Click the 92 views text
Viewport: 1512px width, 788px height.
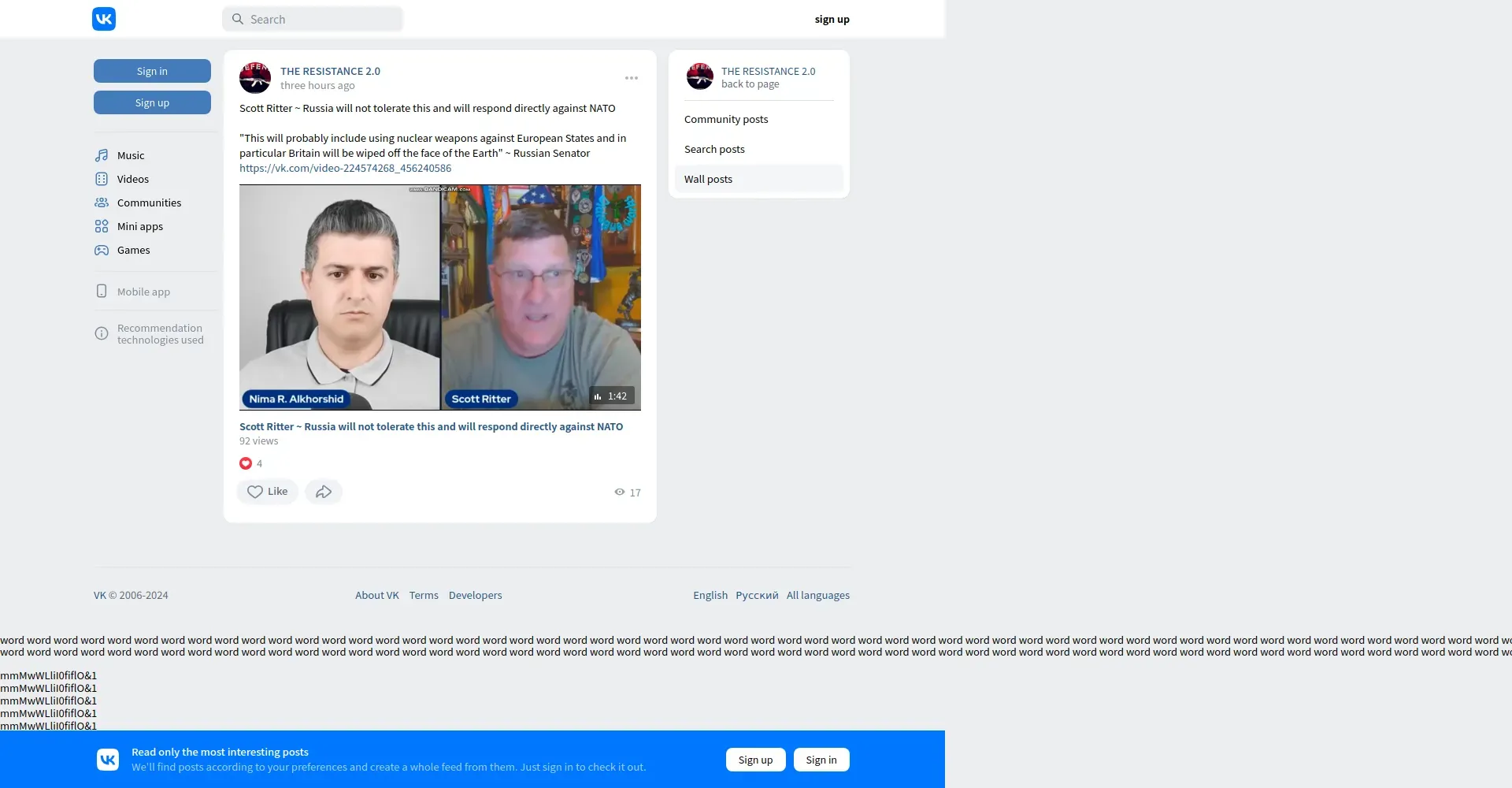(259, 440)
